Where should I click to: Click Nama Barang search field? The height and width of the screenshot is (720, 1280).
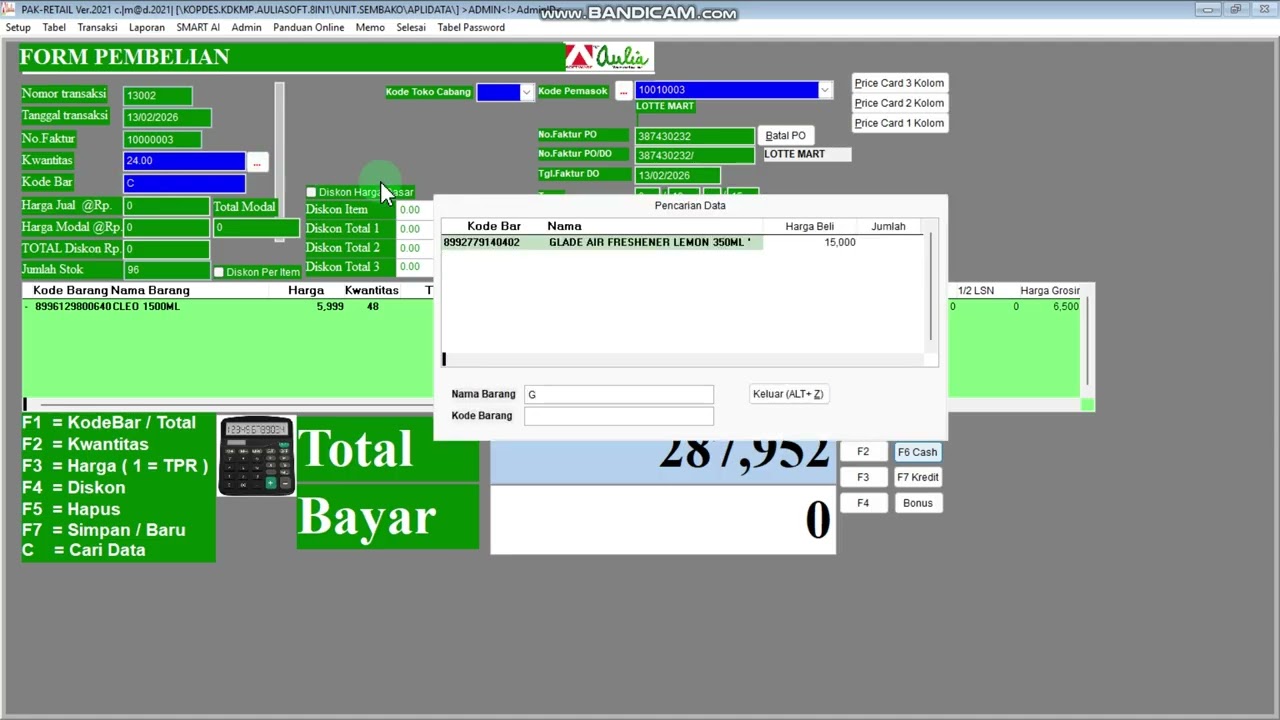coord(619,394)
